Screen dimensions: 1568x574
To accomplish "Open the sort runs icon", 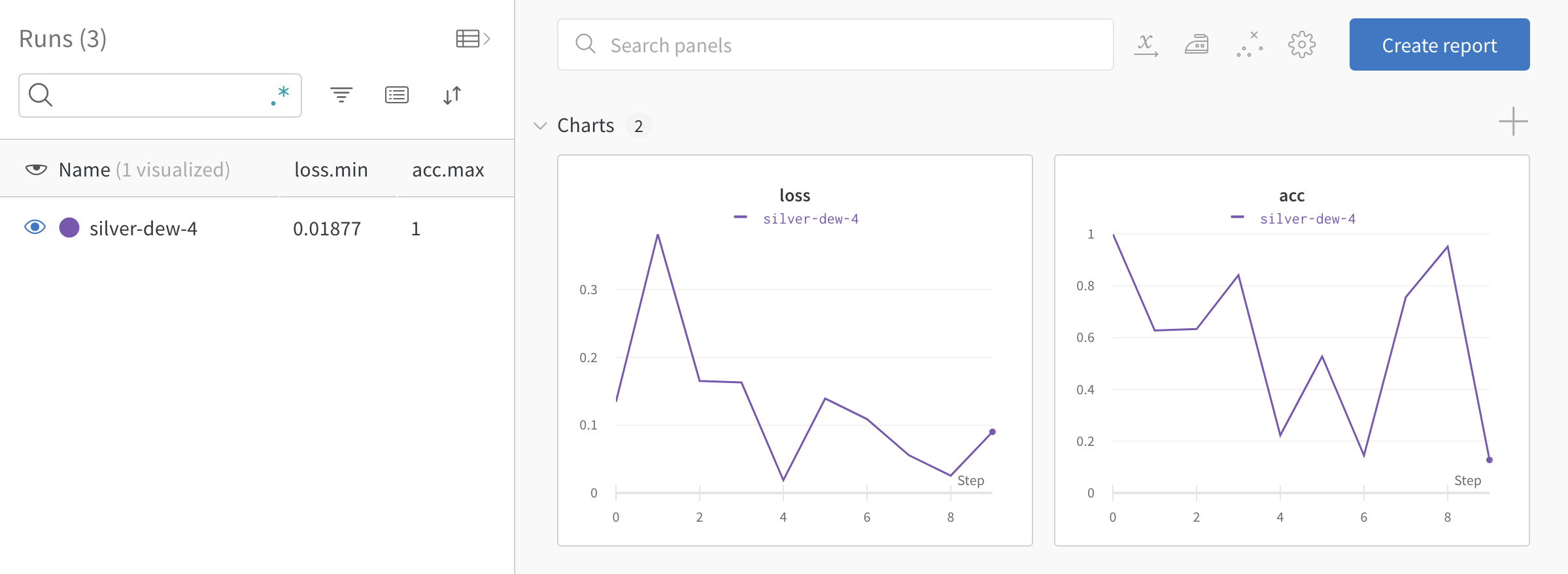I will click(452, 95).
